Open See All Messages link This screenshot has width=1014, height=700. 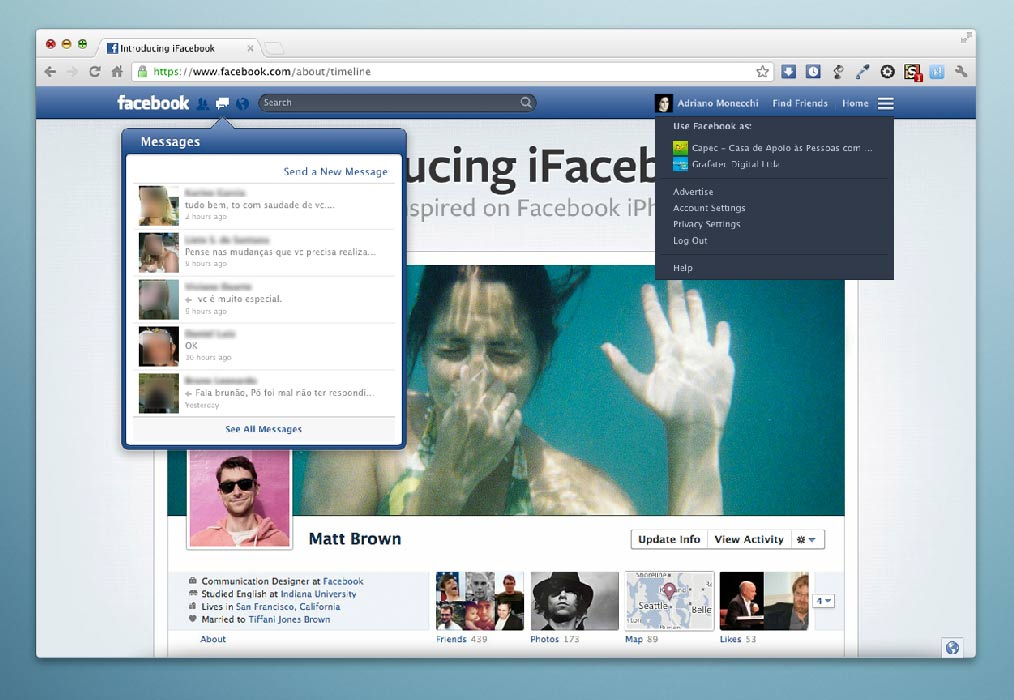pyautogui.click(x=263, y=428)
